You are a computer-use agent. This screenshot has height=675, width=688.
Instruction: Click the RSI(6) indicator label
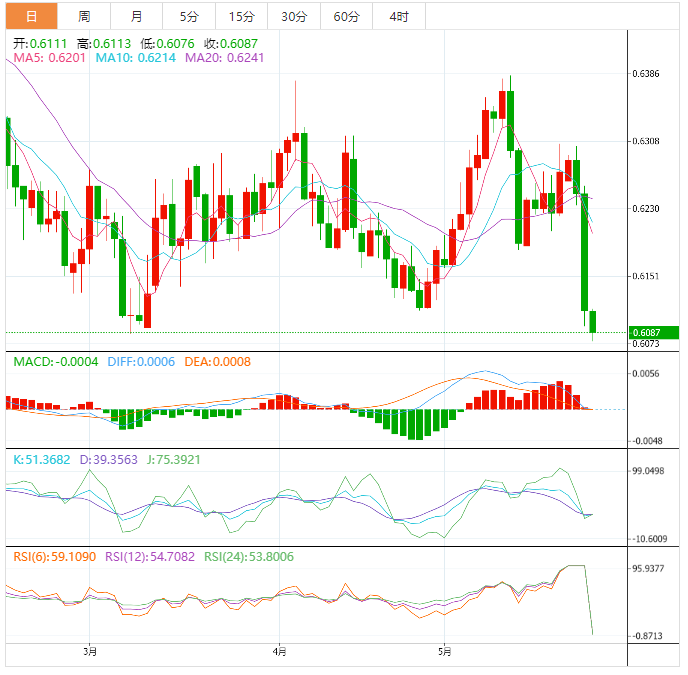(52, 557)
